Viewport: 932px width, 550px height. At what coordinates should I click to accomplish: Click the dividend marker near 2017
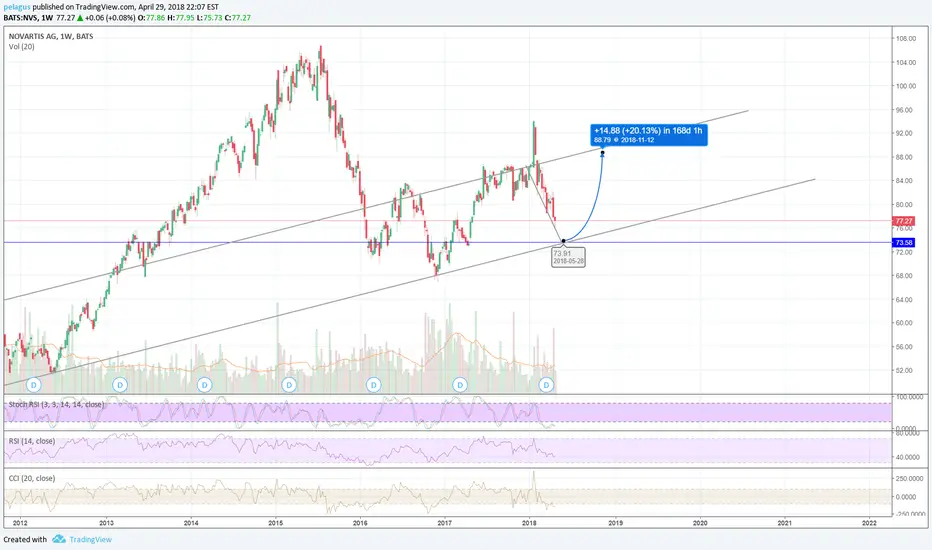(459, 385)
